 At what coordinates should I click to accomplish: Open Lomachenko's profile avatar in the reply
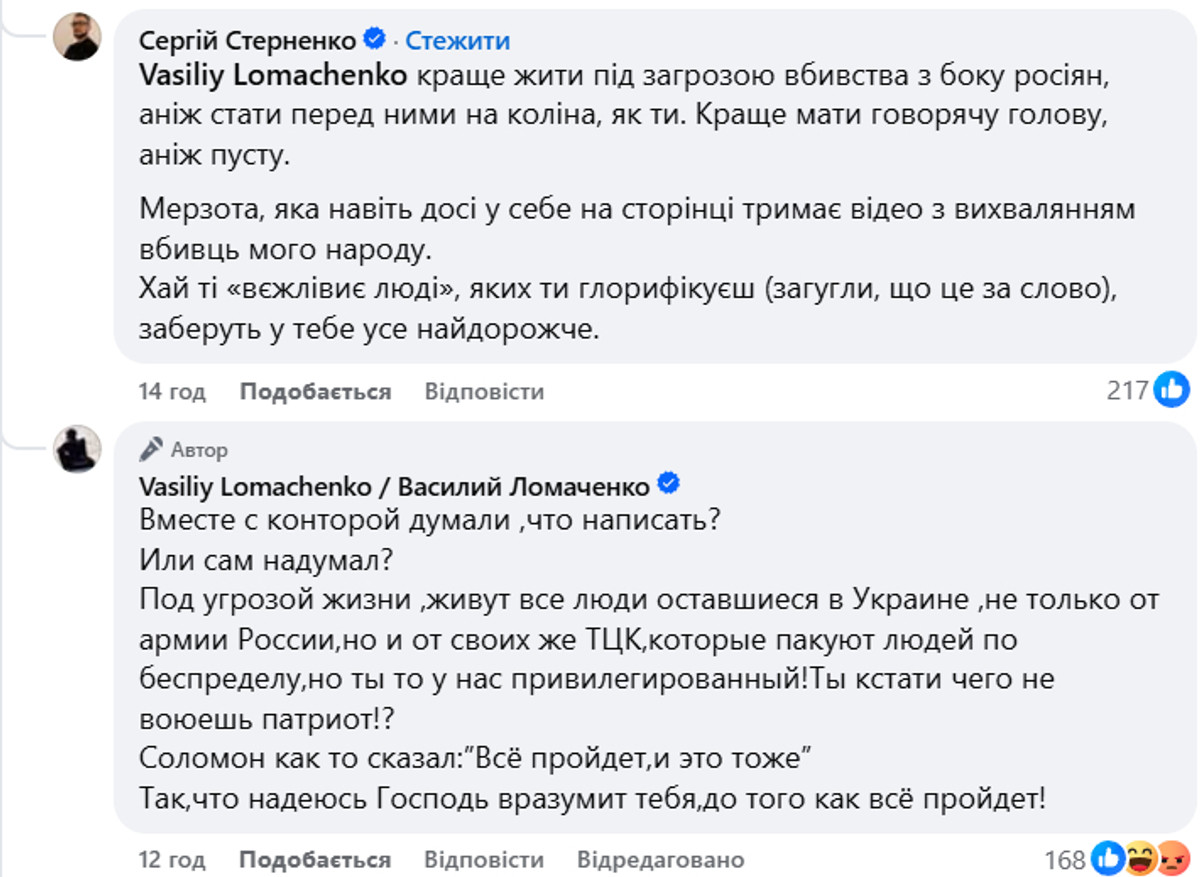coord(77,449)
